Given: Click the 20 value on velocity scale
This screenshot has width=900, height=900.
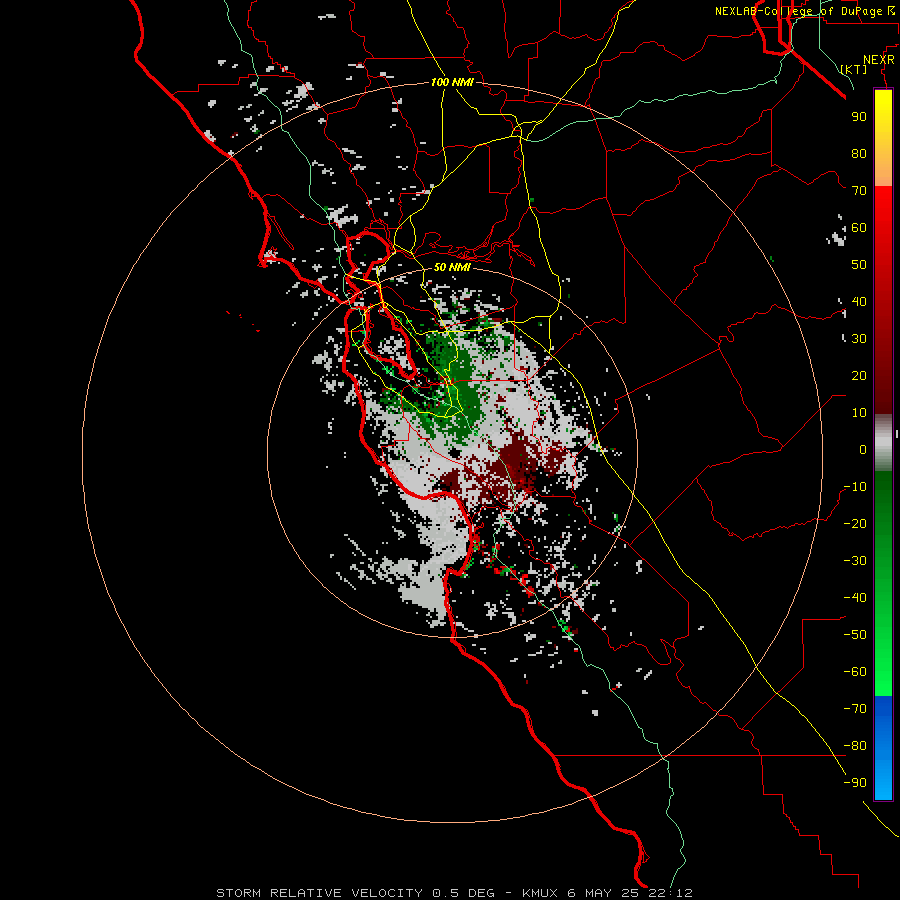Looking at the screenshot, I should tap(859, 375).
